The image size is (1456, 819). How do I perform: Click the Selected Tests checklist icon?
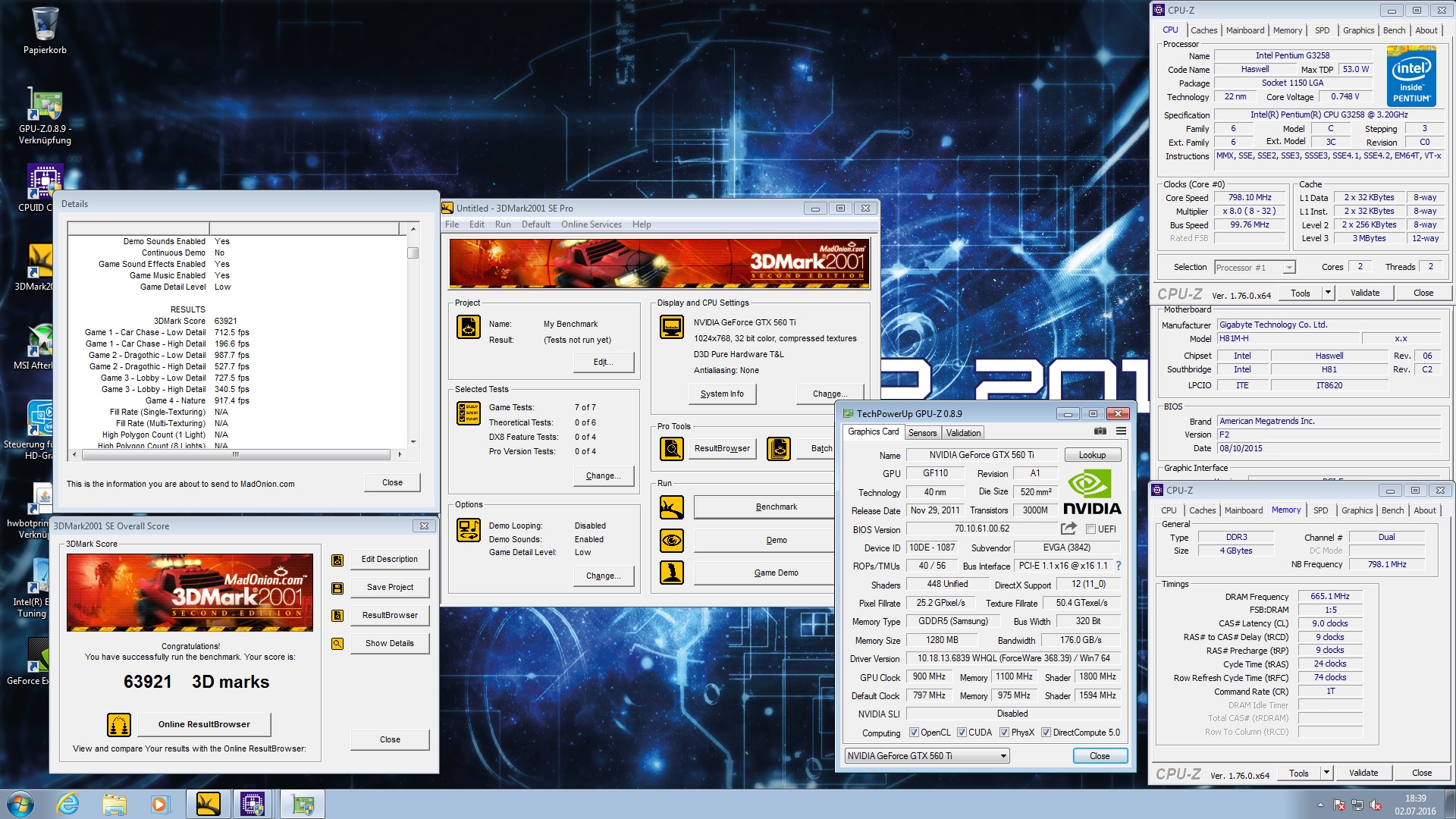point(469,413)
